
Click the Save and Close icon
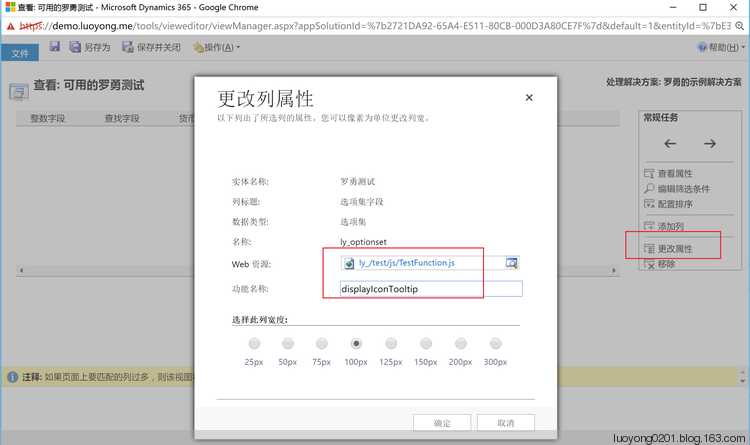(x=128, y=46)
